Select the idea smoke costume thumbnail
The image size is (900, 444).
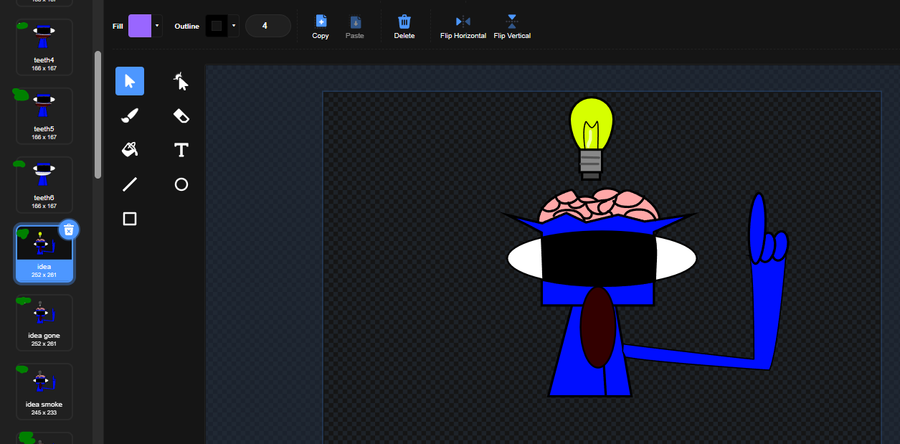point(44,391)
